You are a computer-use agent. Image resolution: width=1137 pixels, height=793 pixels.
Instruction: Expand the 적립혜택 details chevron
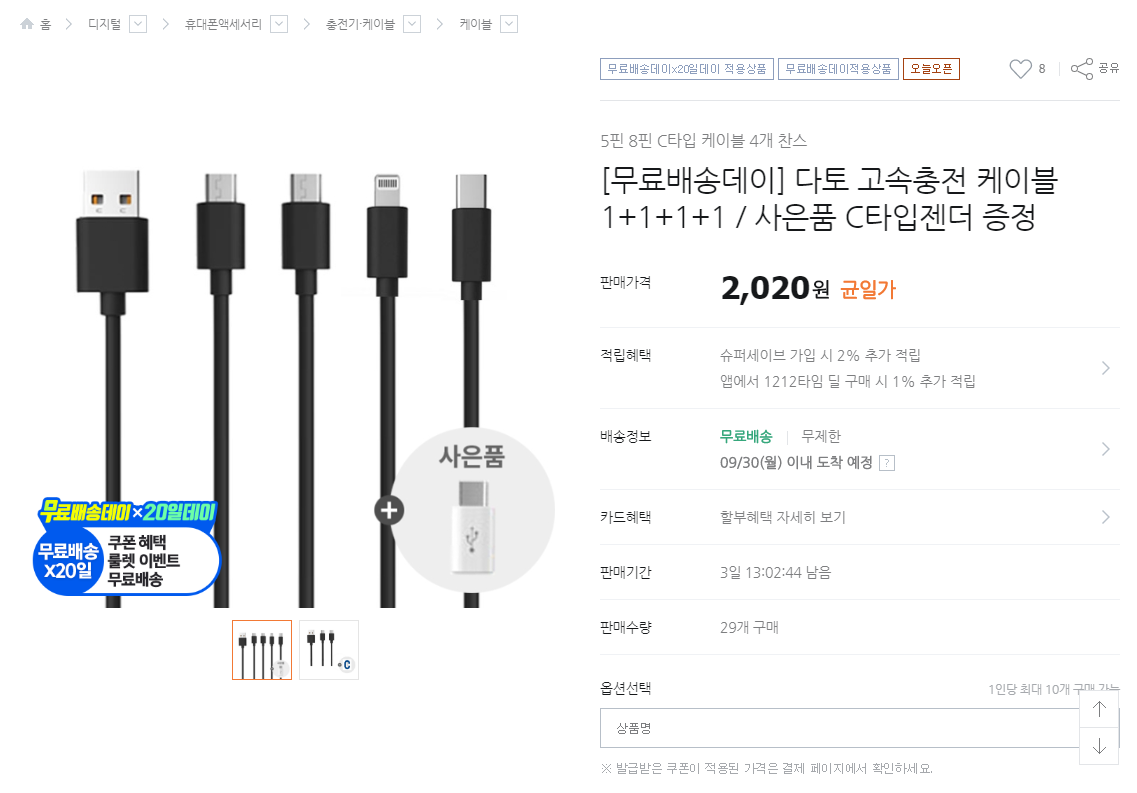[1105, 368]
